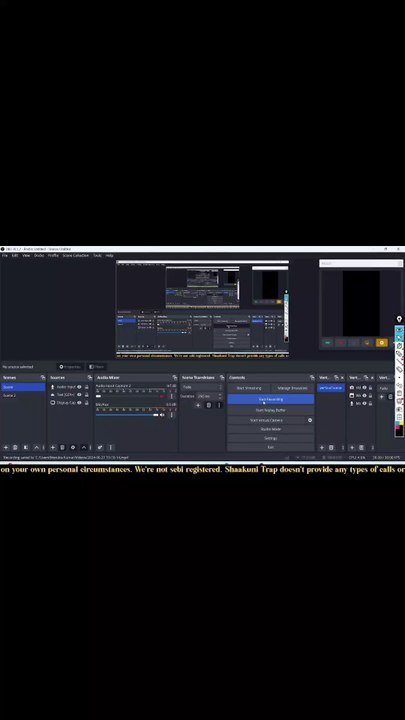The image size is (405, 720).
Task: Add a vertical source with the plus icon
Action: 352,447
